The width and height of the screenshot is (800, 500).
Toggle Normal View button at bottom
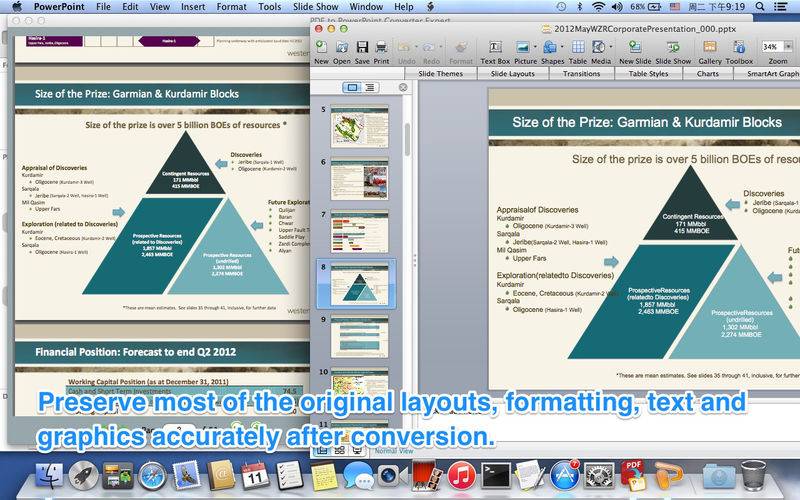[x=321, y=451]
